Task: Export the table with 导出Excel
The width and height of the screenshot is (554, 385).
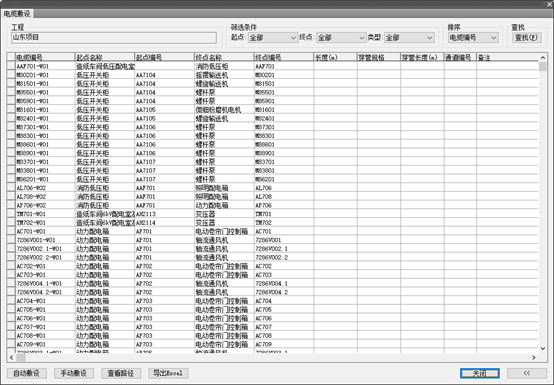Action: click(168, 373)
